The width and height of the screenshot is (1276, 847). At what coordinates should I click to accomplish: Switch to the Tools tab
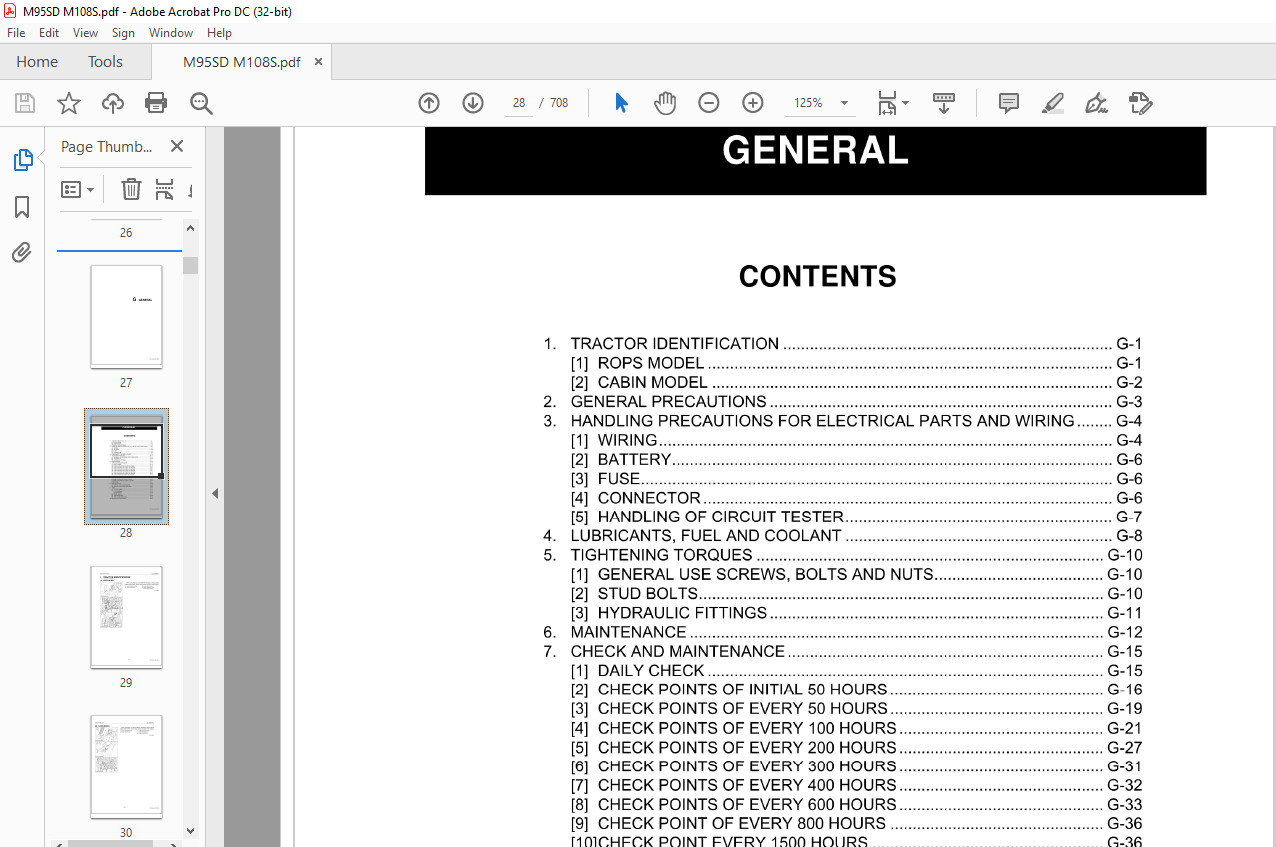tap(105, 62)
